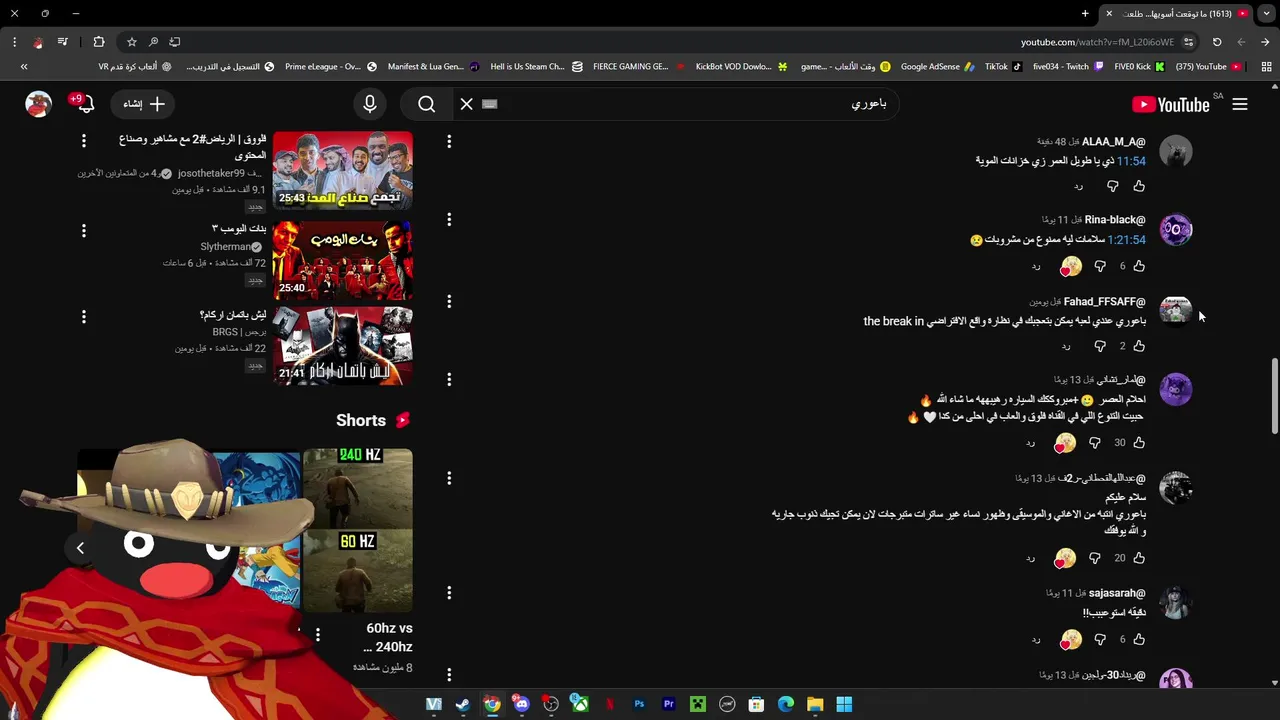Open the Hell is Us Steam bookmark
Screen dimensions: 1280x720
(x=536, y=66)
